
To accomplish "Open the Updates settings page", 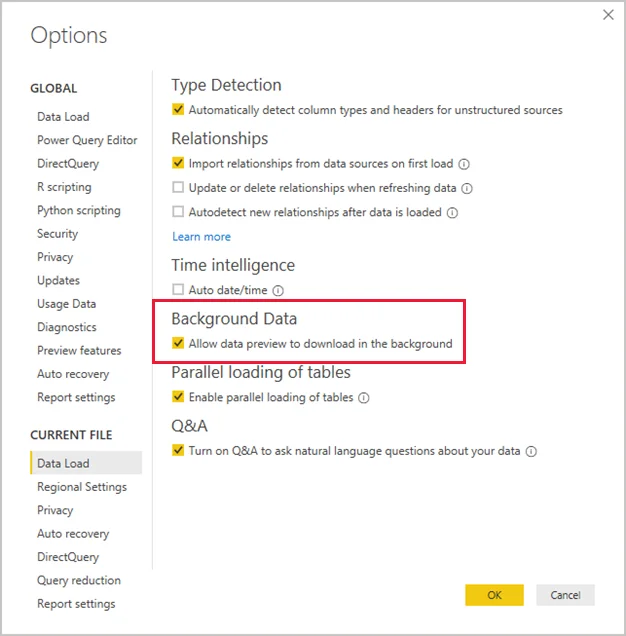I will [x=58, y=281].
